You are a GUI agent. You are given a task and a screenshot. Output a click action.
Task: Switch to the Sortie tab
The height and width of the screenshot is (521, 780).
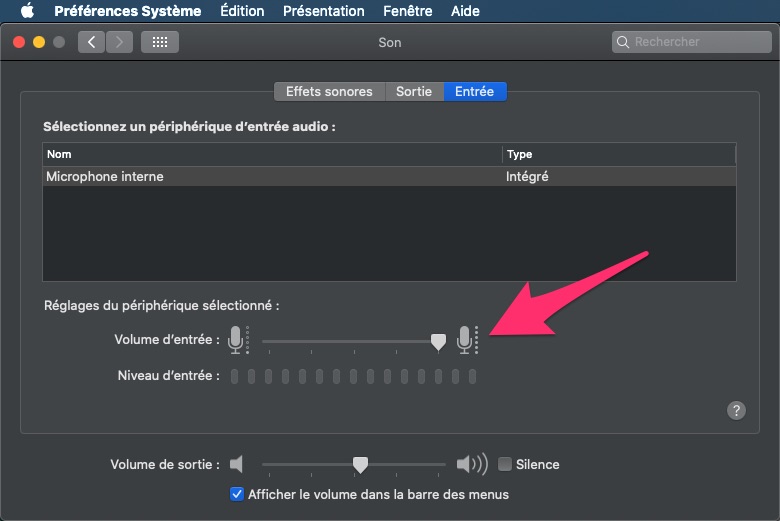tap(414, 92)
